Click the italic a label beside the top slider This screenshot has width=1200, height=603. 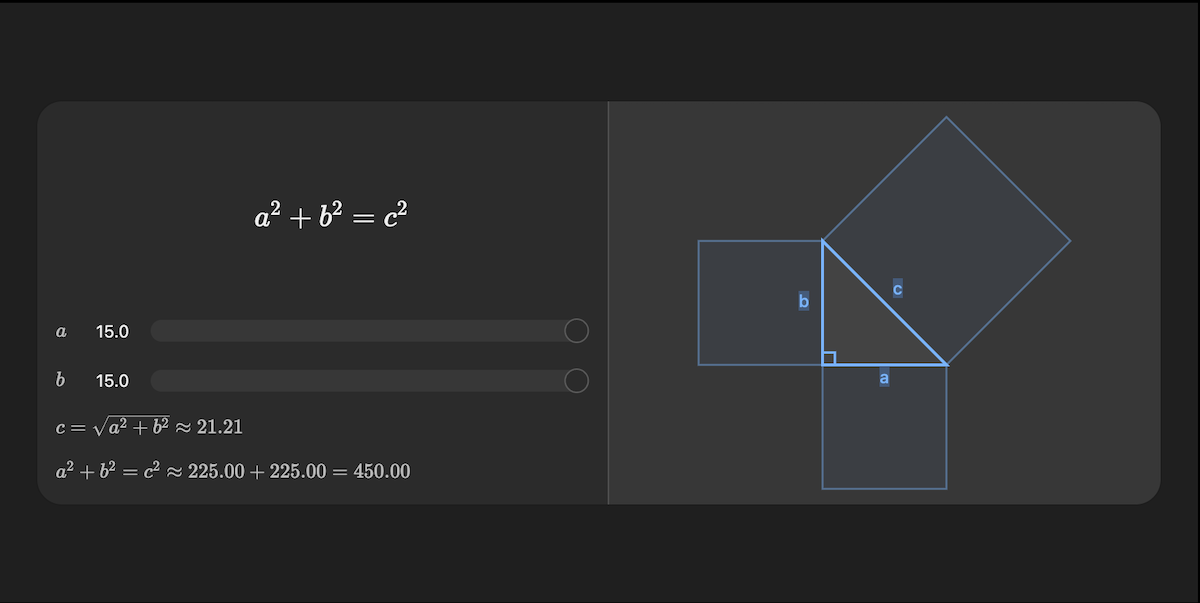[x=60, y=331]
